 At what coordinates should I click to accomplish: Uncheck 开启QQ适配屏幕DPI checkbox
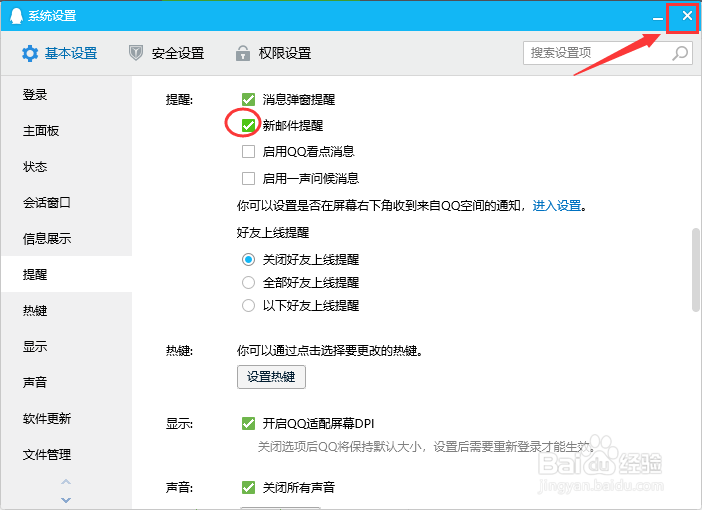click(x=248, y=423)
